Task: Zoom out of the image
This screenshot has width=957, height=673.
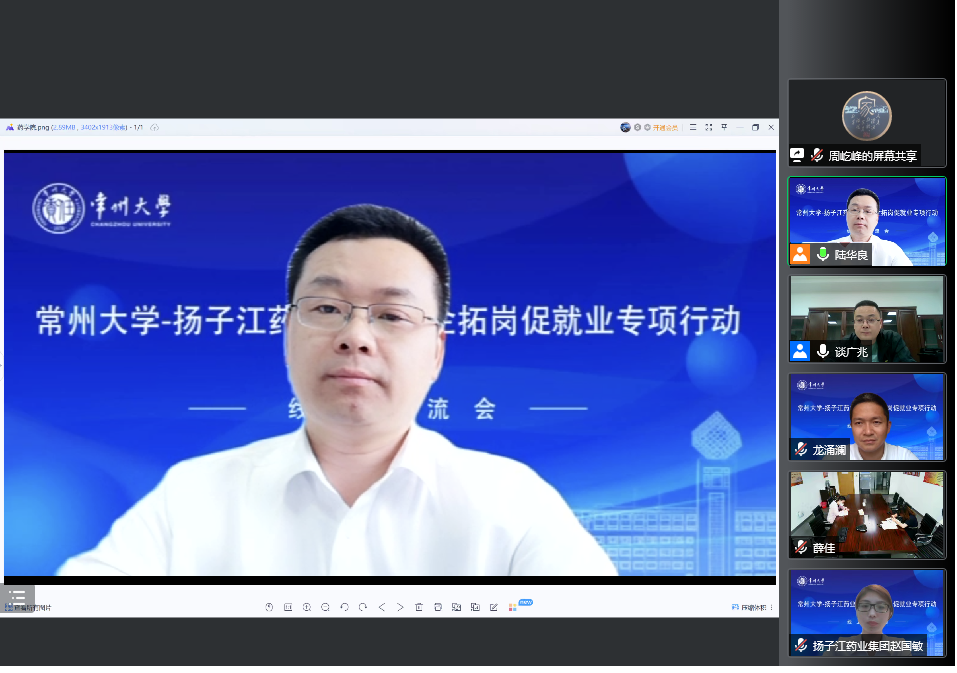Action: pyautogui.click(x=325, y=607)
